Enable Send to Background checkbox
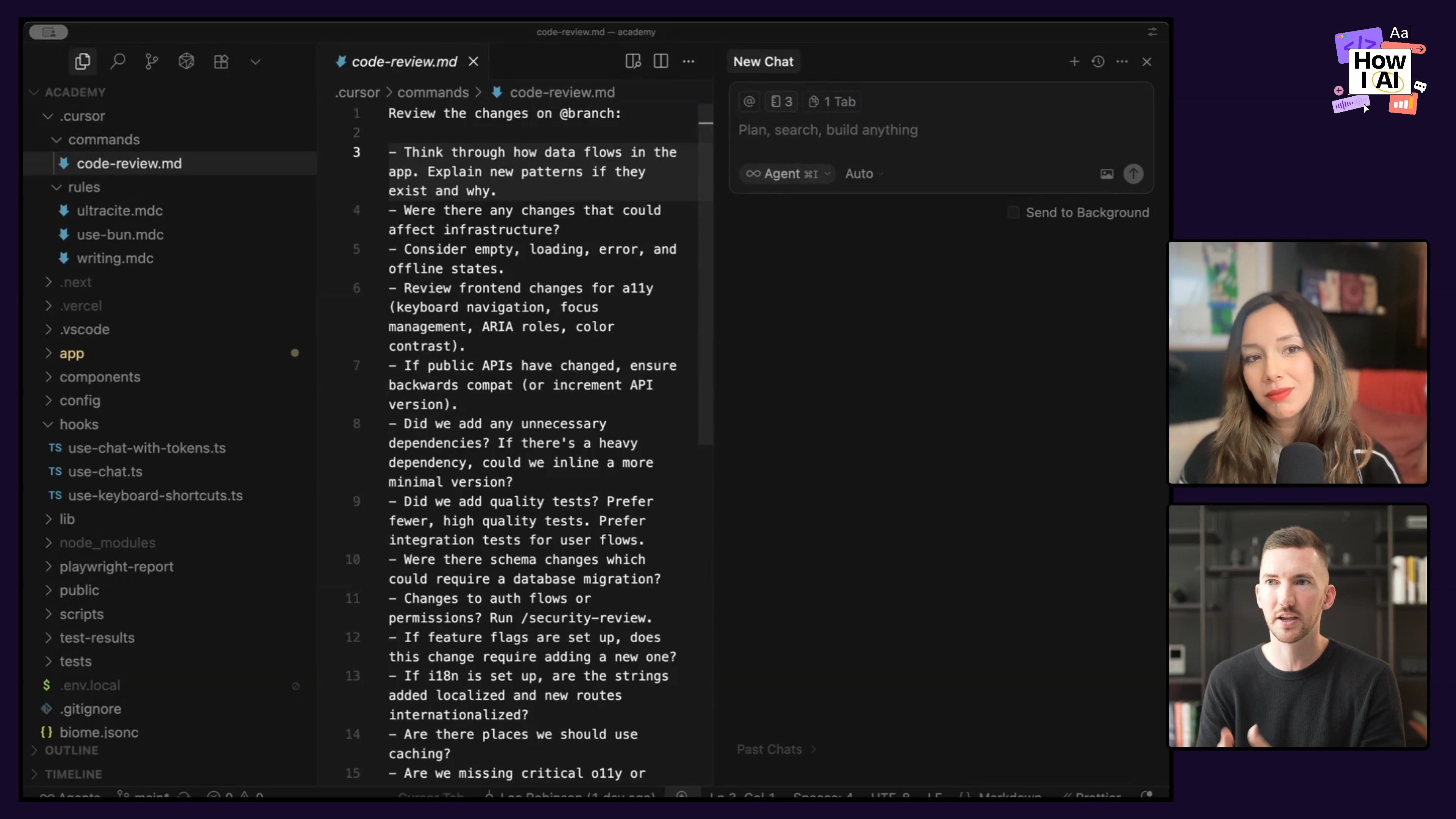Image resolution: width=1456 pixels, height=819 pixels. (1013, 212)
